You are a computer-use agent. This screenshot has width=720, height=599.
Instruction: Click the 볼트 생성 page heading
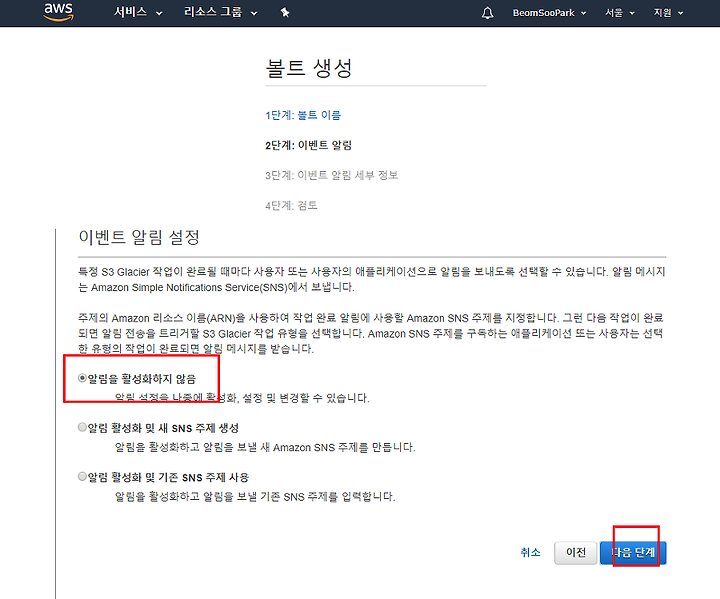309,68
